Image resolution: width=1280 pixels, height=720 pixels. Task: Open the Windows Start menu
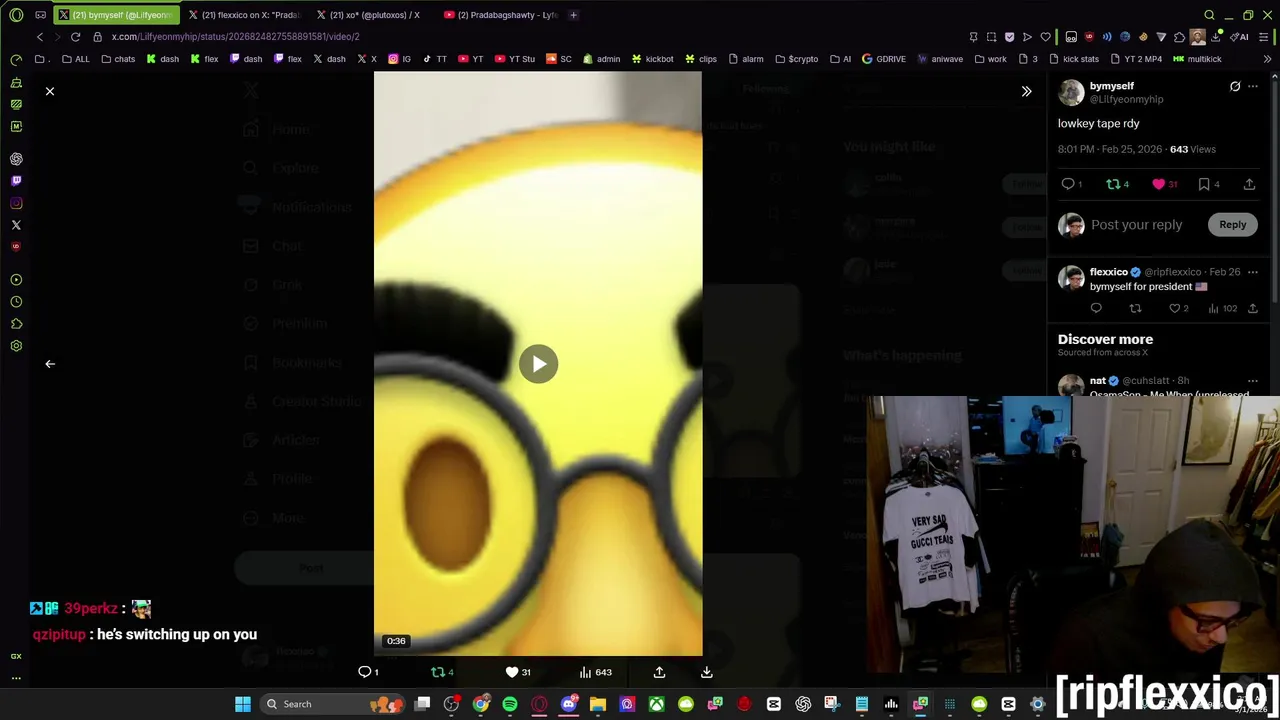[x=243, y=704]
